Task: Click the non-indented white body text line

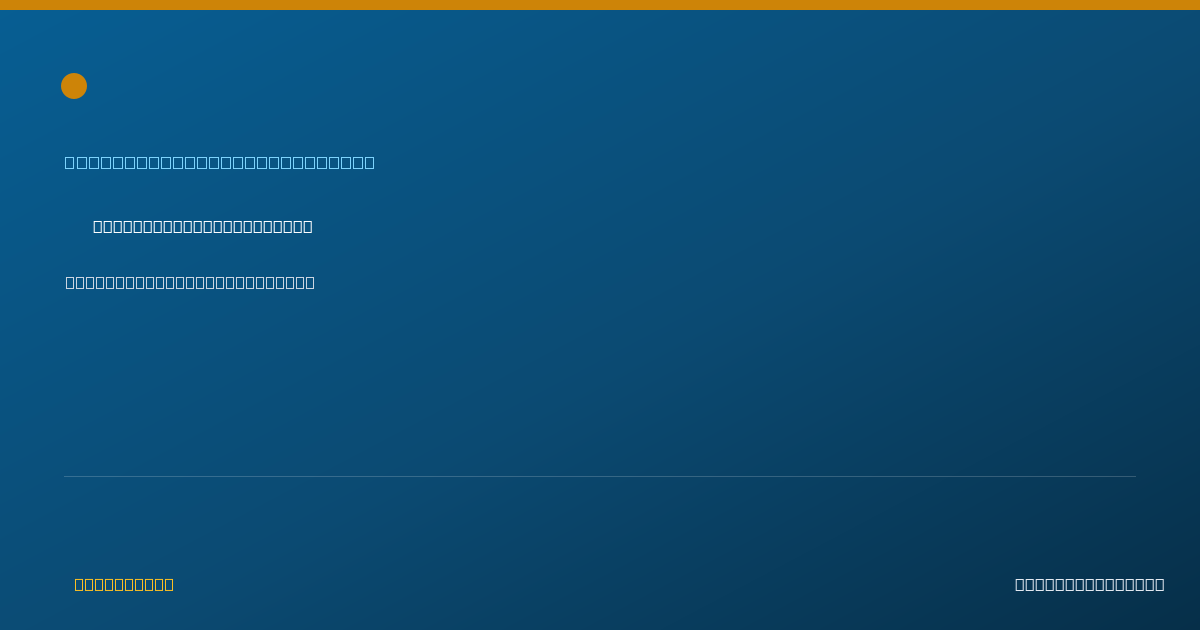Action: [190, 282]
